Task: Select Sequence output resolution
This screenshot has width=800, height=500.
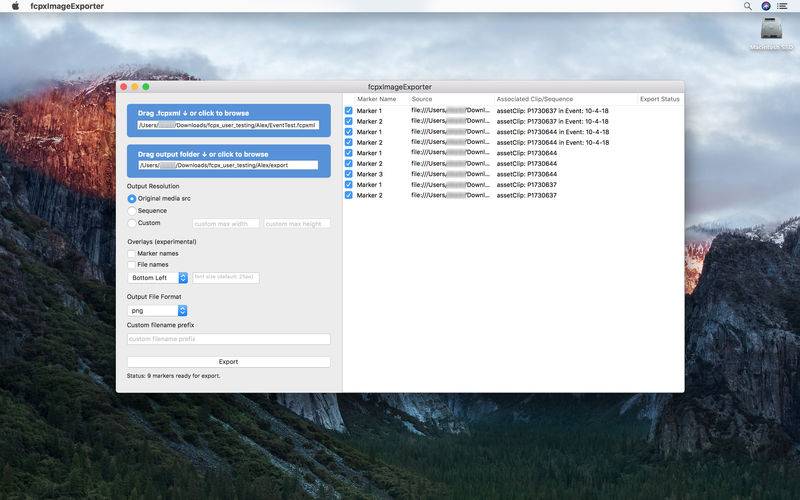Action: [x=132, y=211]
